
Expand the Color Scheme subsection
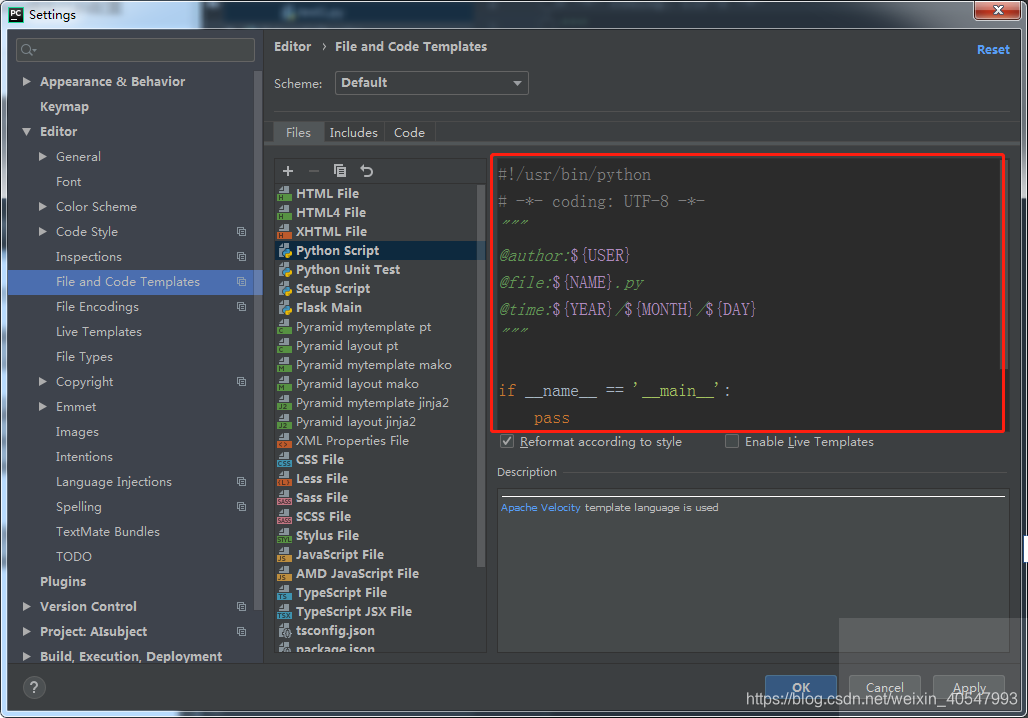tap(43, 207)
